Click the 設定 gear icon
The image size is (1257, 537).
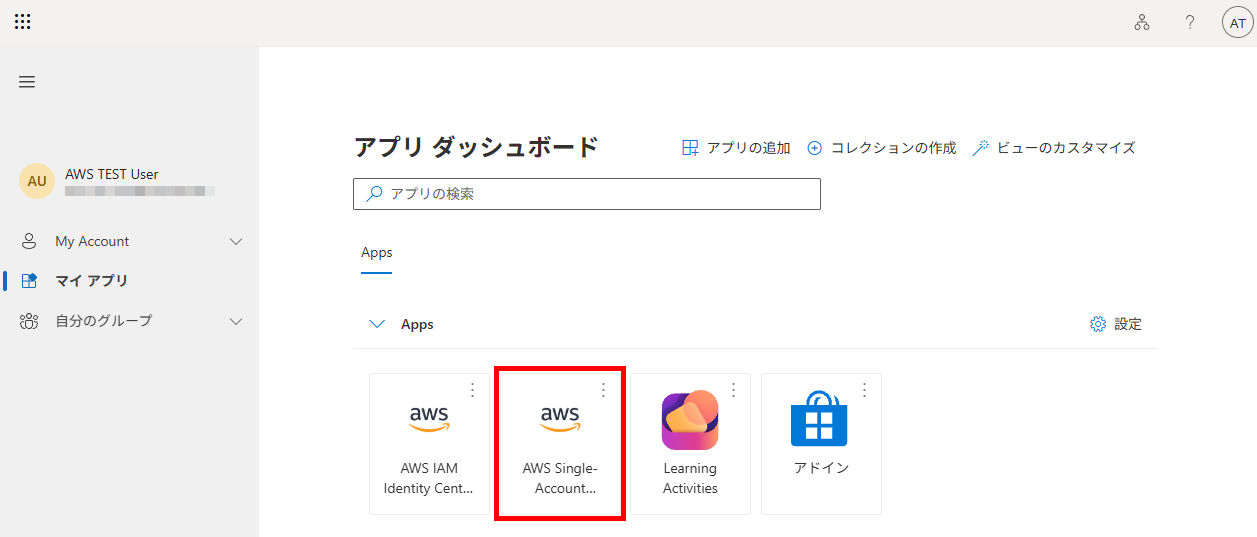[1098, 324]
